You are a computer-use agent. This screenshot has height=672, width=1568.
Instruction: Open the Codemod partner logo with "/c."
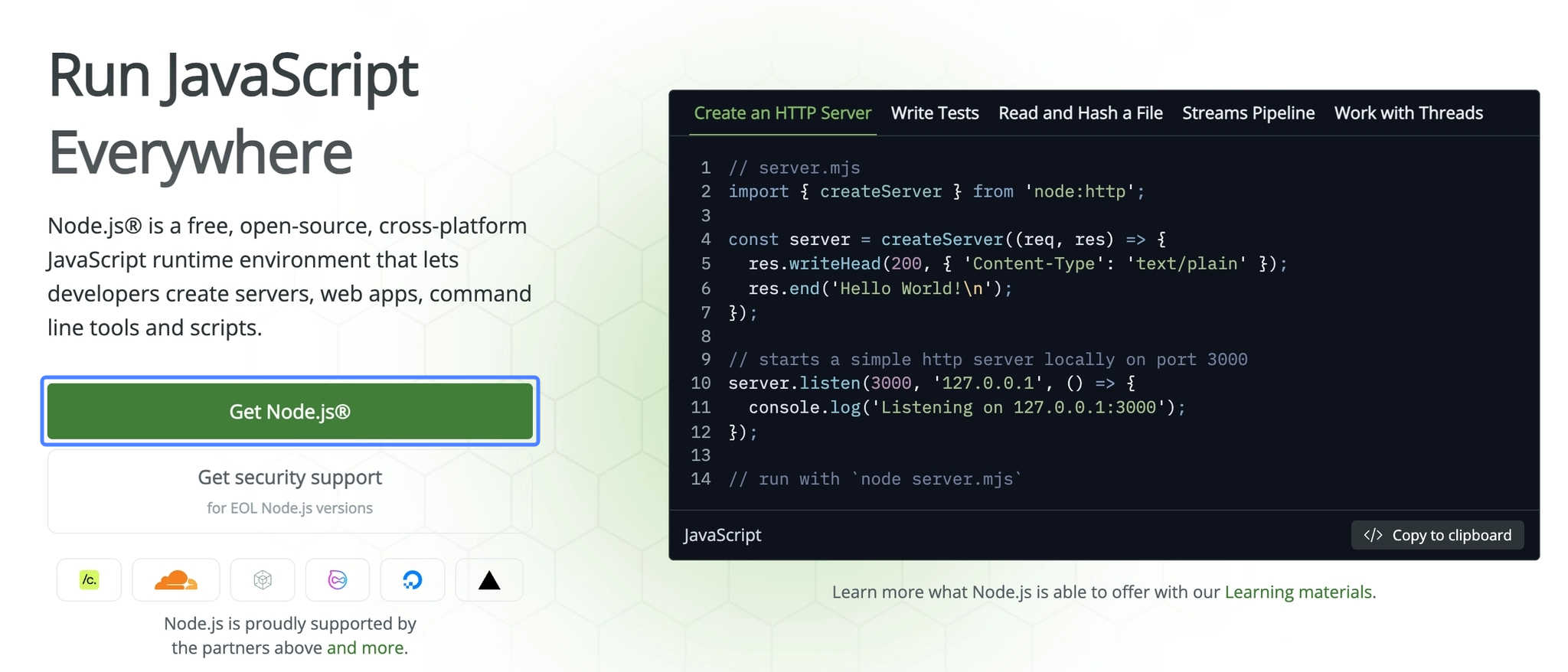click(89, 579)
